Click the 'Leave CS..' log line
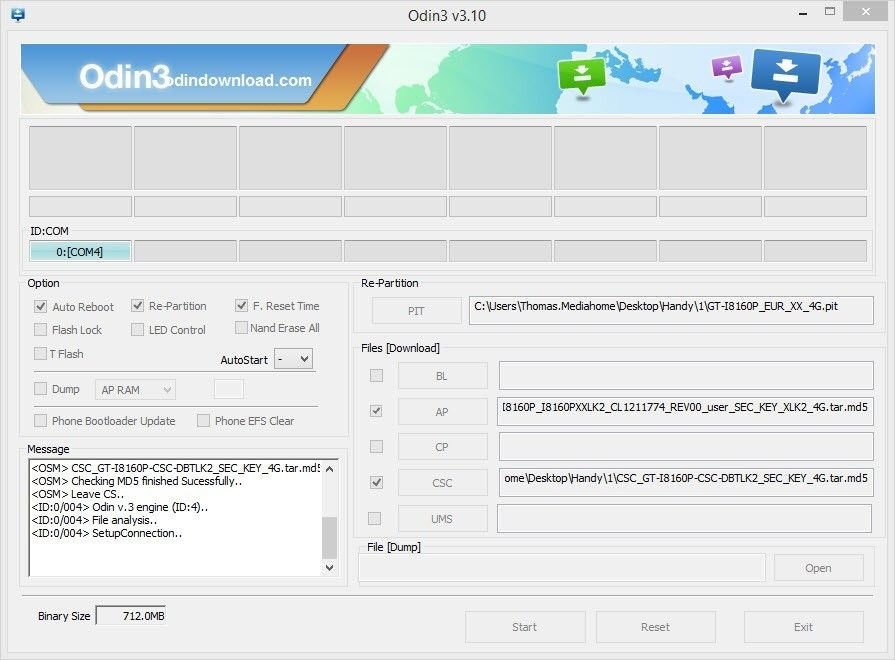The image size is (895, 660). click(78, 494)
